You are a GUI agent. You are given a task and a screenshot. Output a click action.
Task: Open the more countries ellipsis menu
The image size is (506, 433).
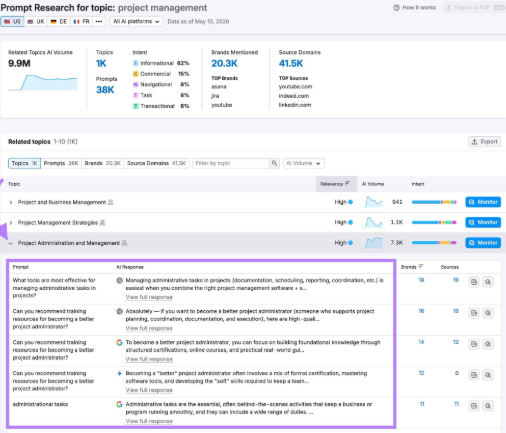point(99,21)
